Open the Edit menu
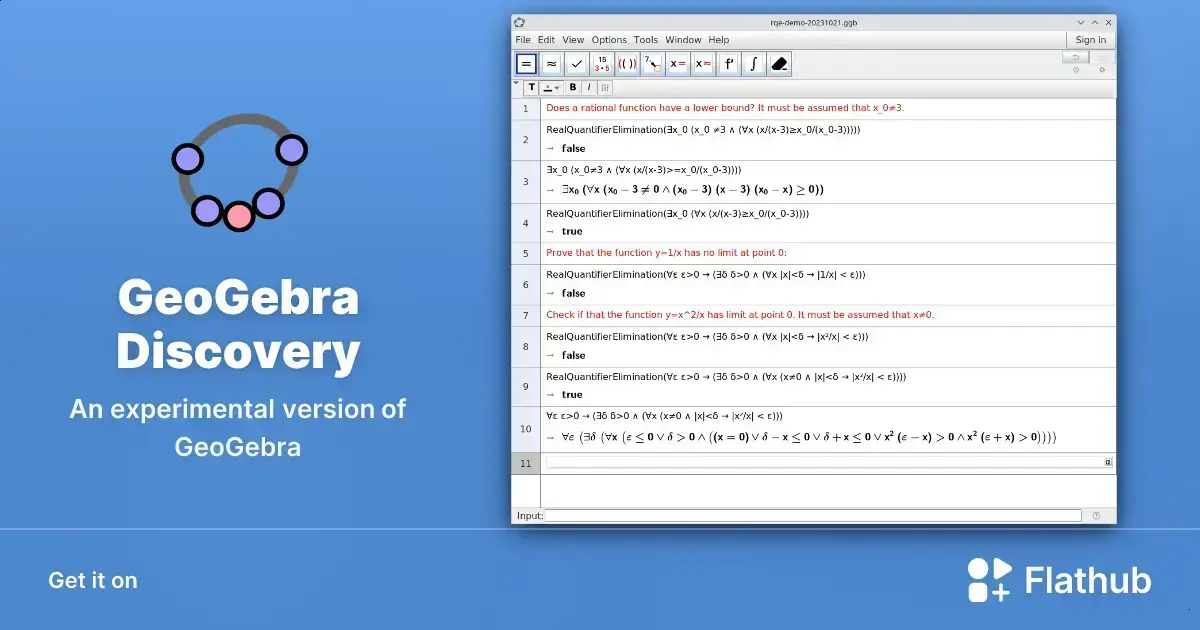The height and width of the screenshot is (630, 1200). [546, 40]
